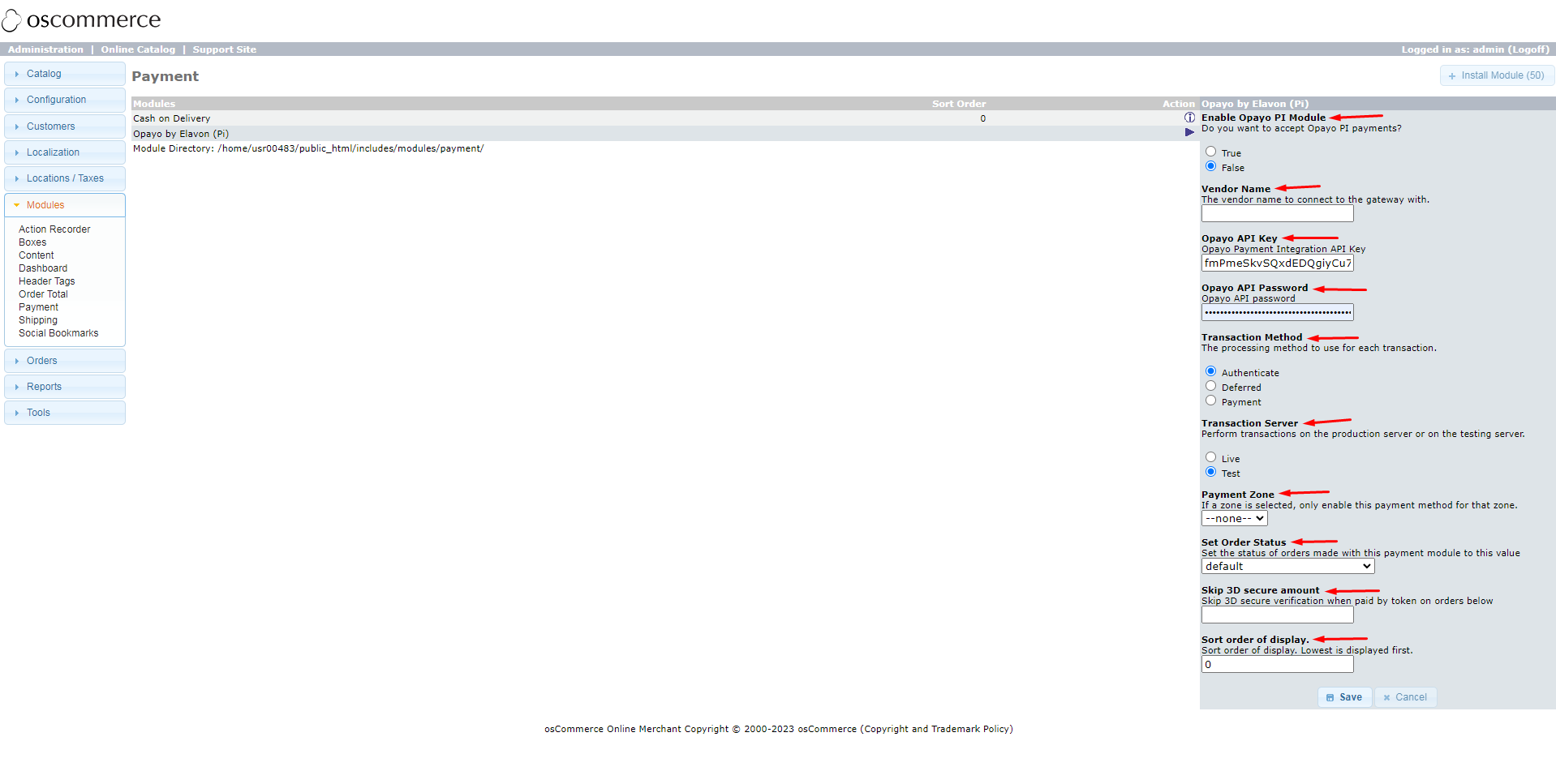This screenshot has width=1556, height=784.
Task: Expand the Catalog sidebar section
Action: pos(65,74)
